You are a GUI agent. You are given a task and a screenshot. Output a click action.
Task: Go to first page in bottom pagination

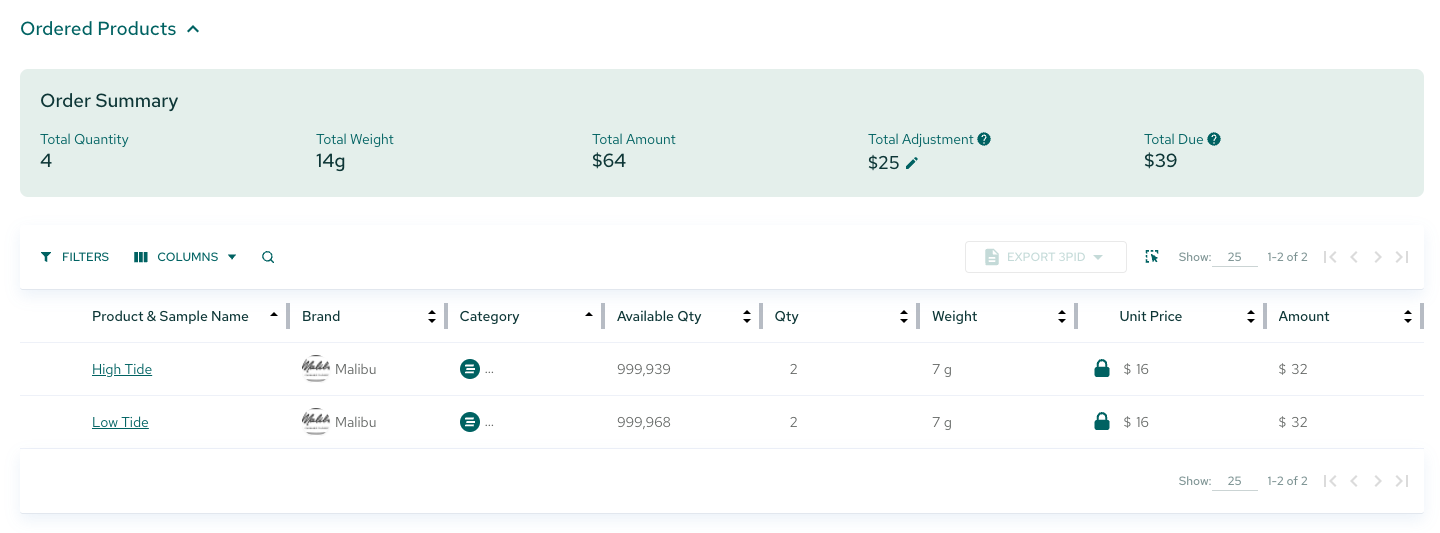[x=1330, y=481]
